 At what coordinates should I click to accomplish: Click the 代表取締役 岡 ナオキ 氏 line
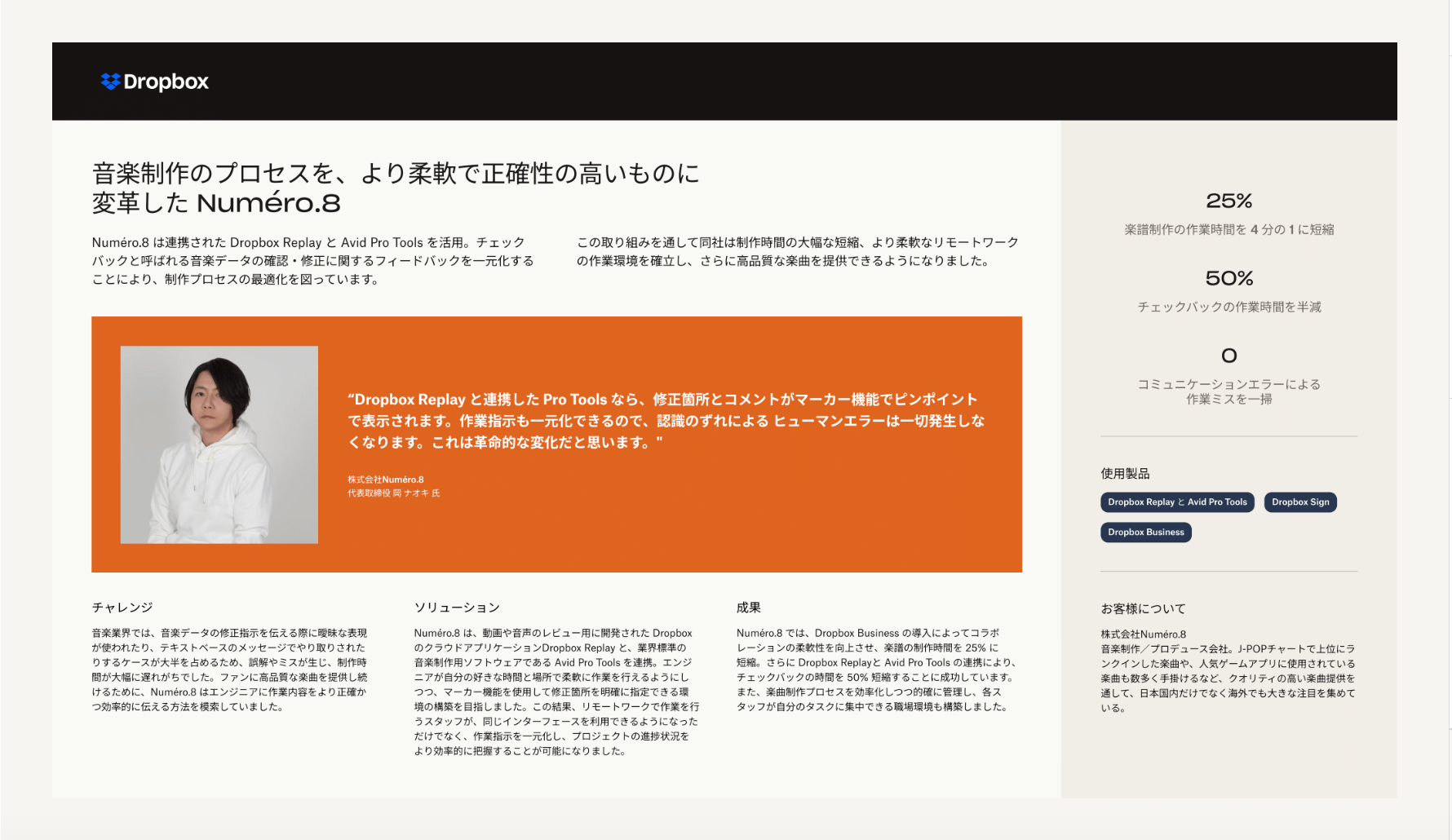pos(393,493)
